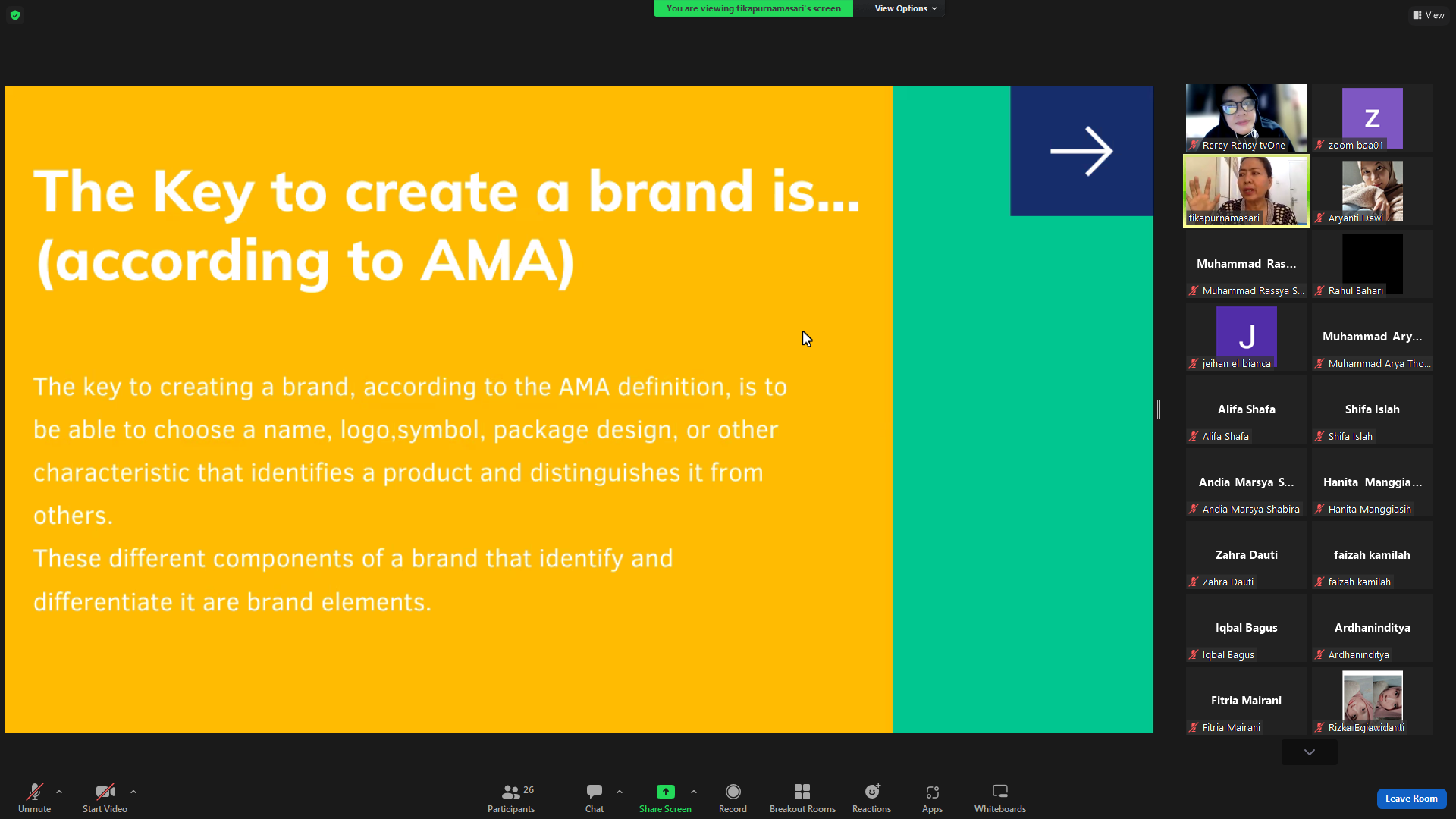
Task: Select Muhammad Arya participant tile
Action: tap(1373, 337)
